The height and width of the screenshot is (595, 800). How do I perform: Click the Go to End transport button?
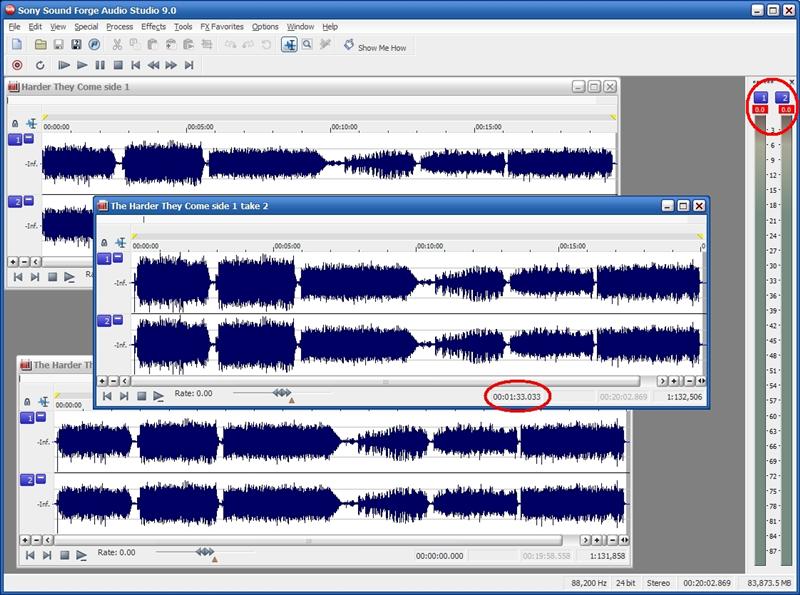point(190,65)
